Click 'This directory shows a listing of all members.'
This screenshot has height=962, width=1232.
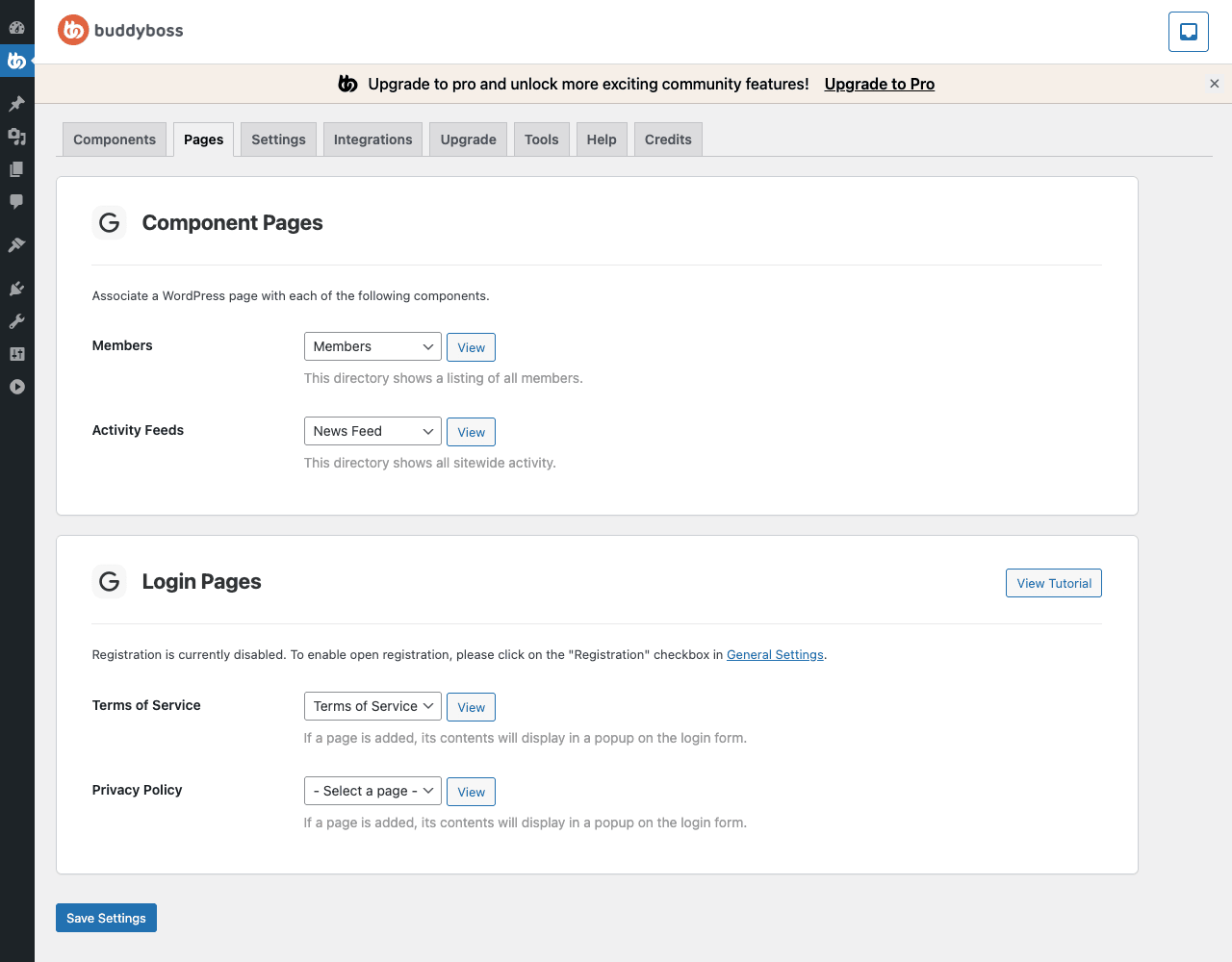click(444, 378)
